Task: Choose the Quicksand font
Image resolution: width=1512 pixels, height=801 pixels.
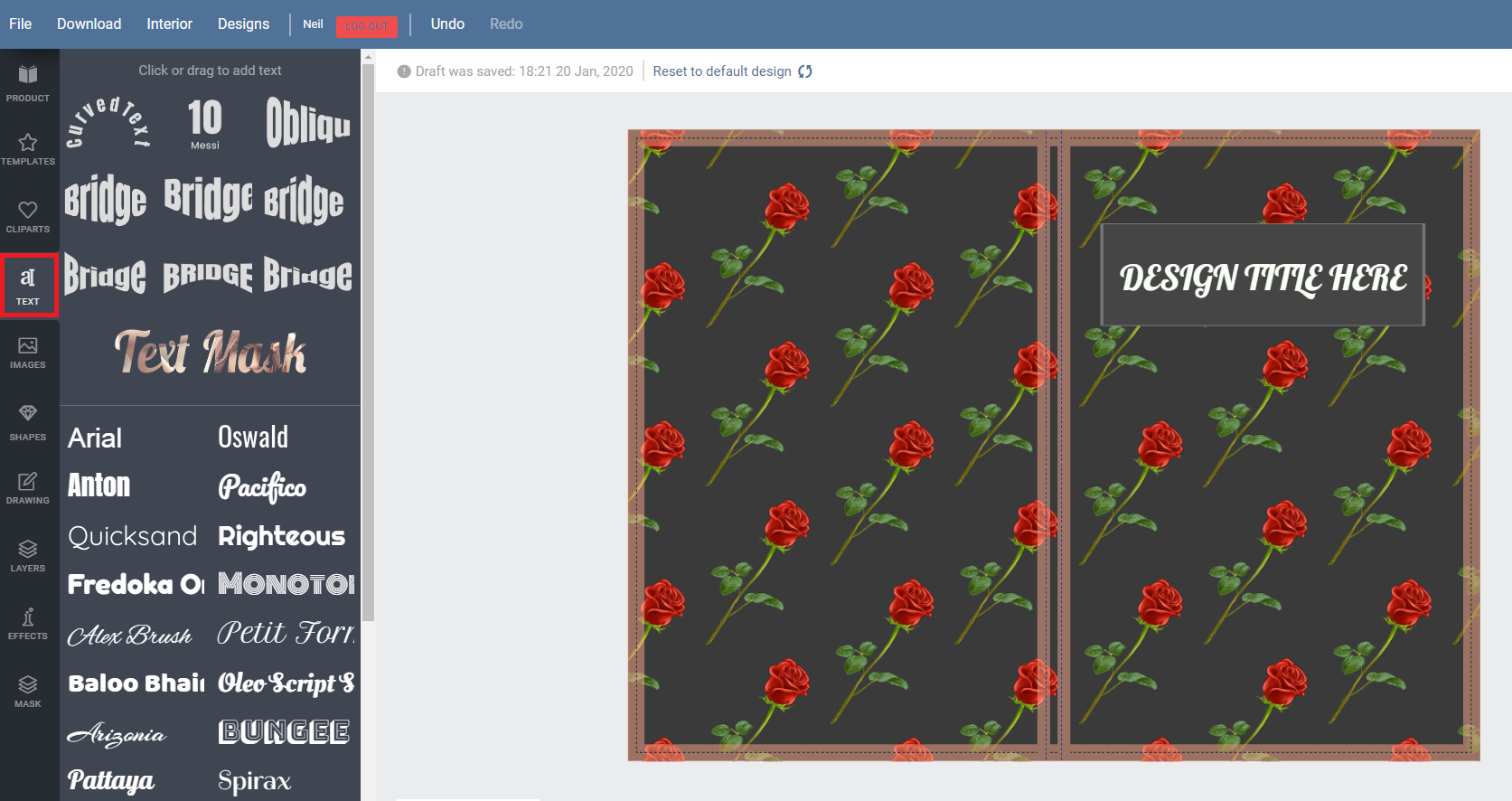Action: pos(133,536)
